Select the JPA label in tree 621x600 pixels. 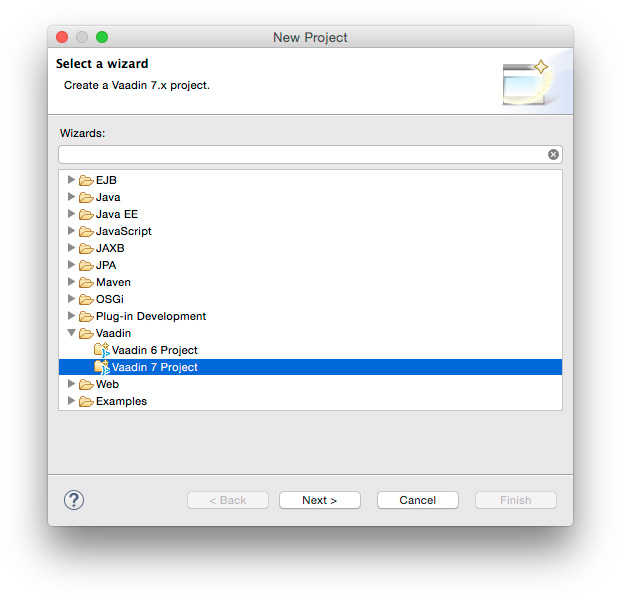tap(106, 265)
